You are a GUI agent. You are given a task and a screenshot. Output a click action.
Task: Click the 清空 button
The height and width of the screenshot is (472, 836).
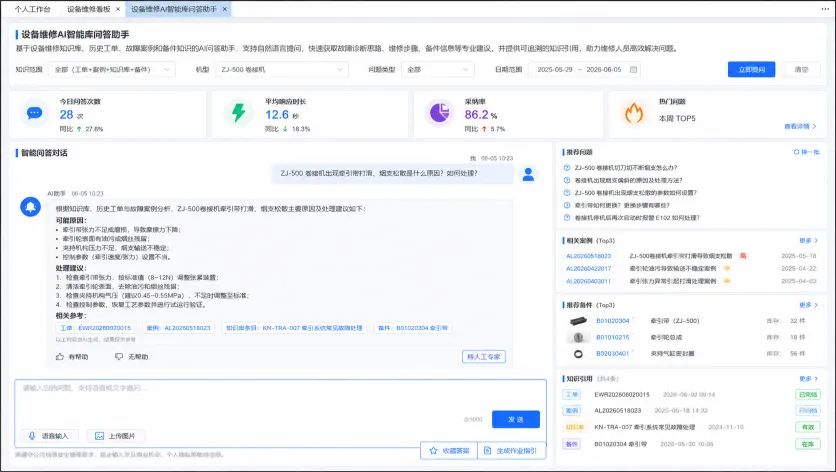801,69
